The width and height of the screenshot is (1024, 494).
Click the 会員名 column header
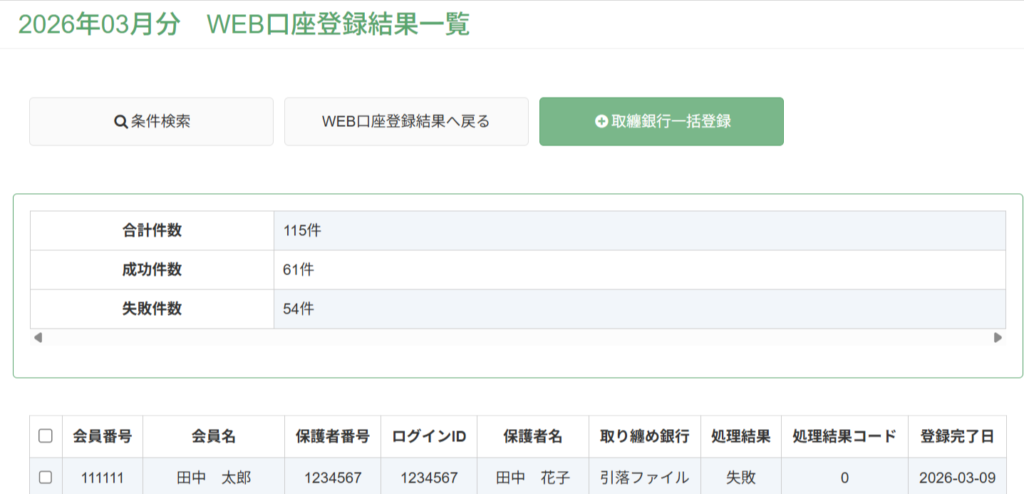214,436
